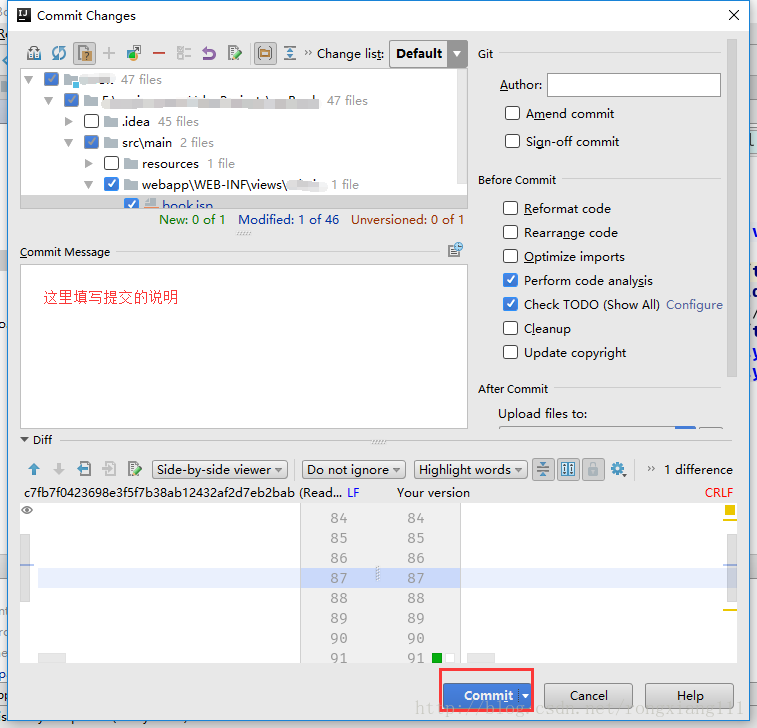Click the right panel vertical scrollbar
The image size is (757, 728).
[732, 208]
